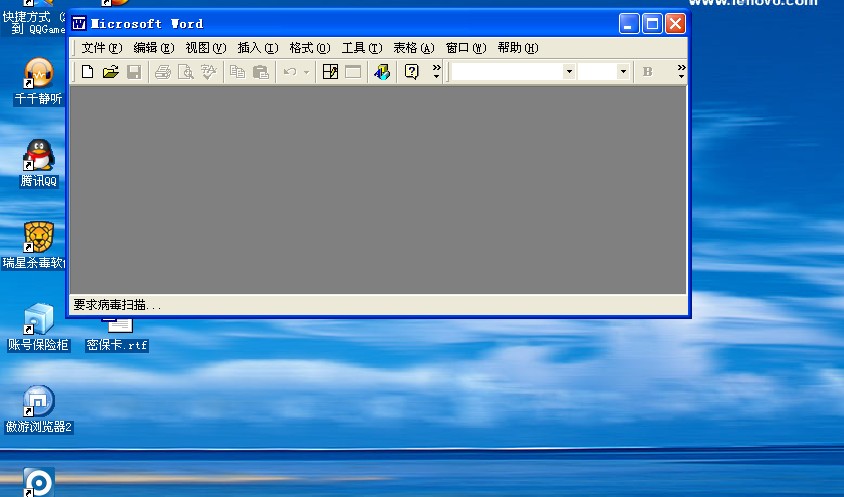Click the Copy icon
Screen dimensions: 844x497
[237, 72]
